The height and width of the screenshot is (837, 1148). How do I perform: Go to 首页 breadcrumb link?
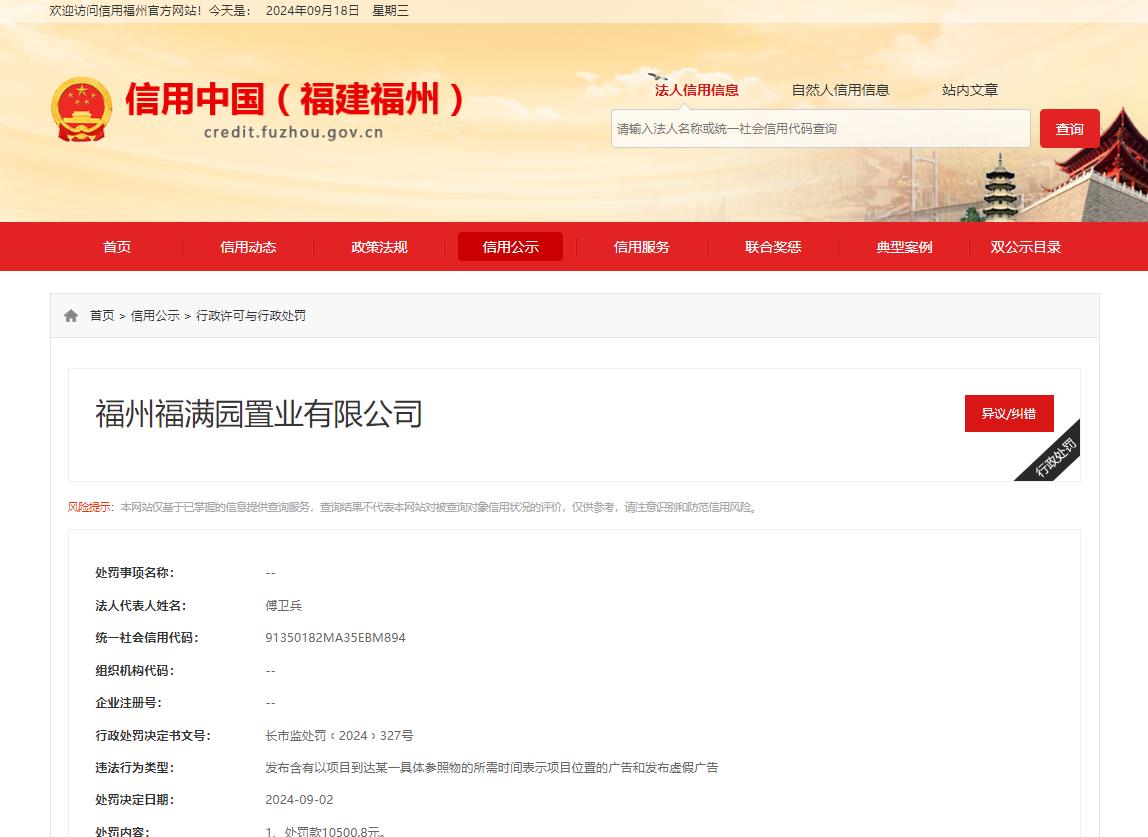tap(102, 316)
